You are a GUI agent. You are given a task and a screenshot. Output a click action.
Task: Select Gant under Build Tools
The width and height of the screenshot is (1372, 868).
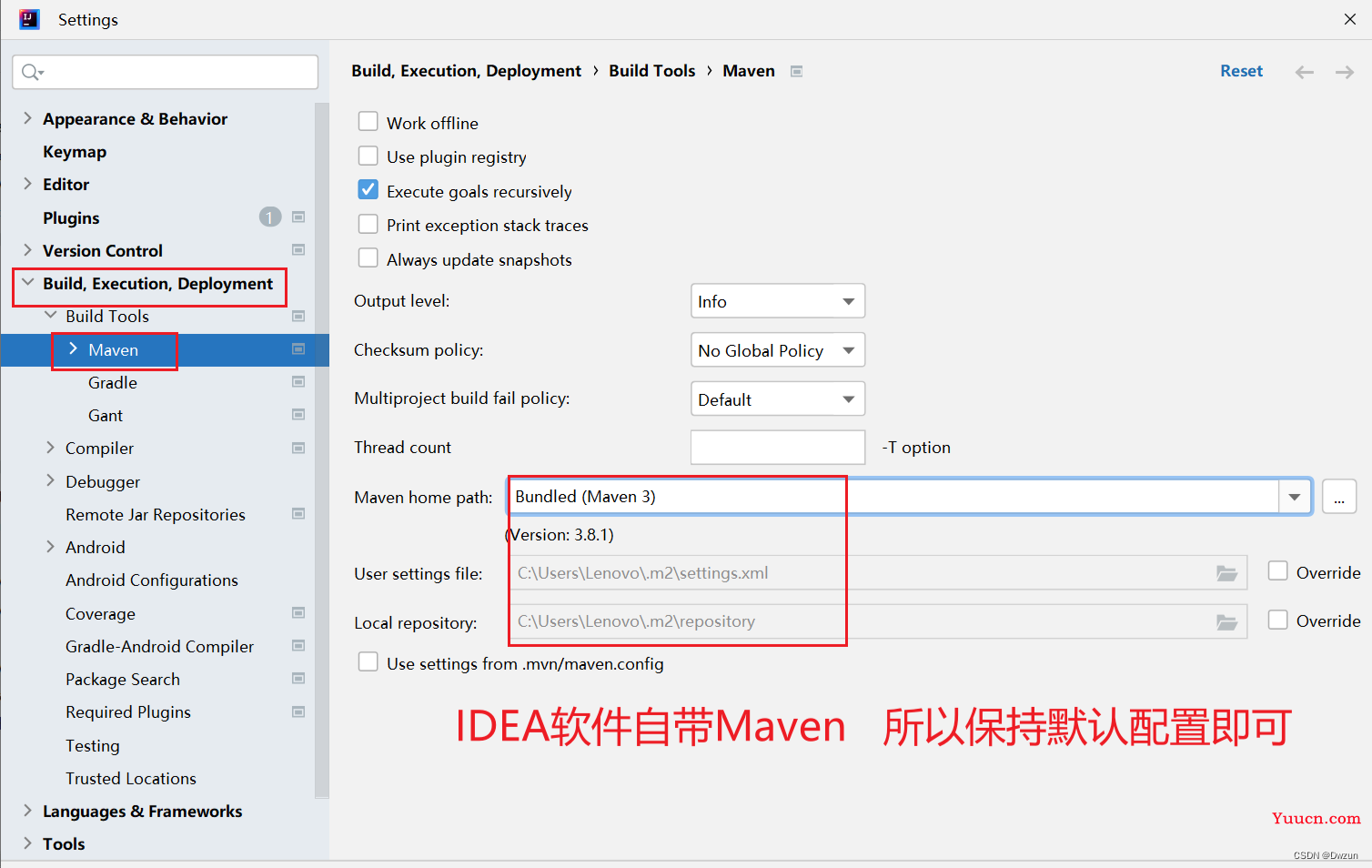pos(106,416)
